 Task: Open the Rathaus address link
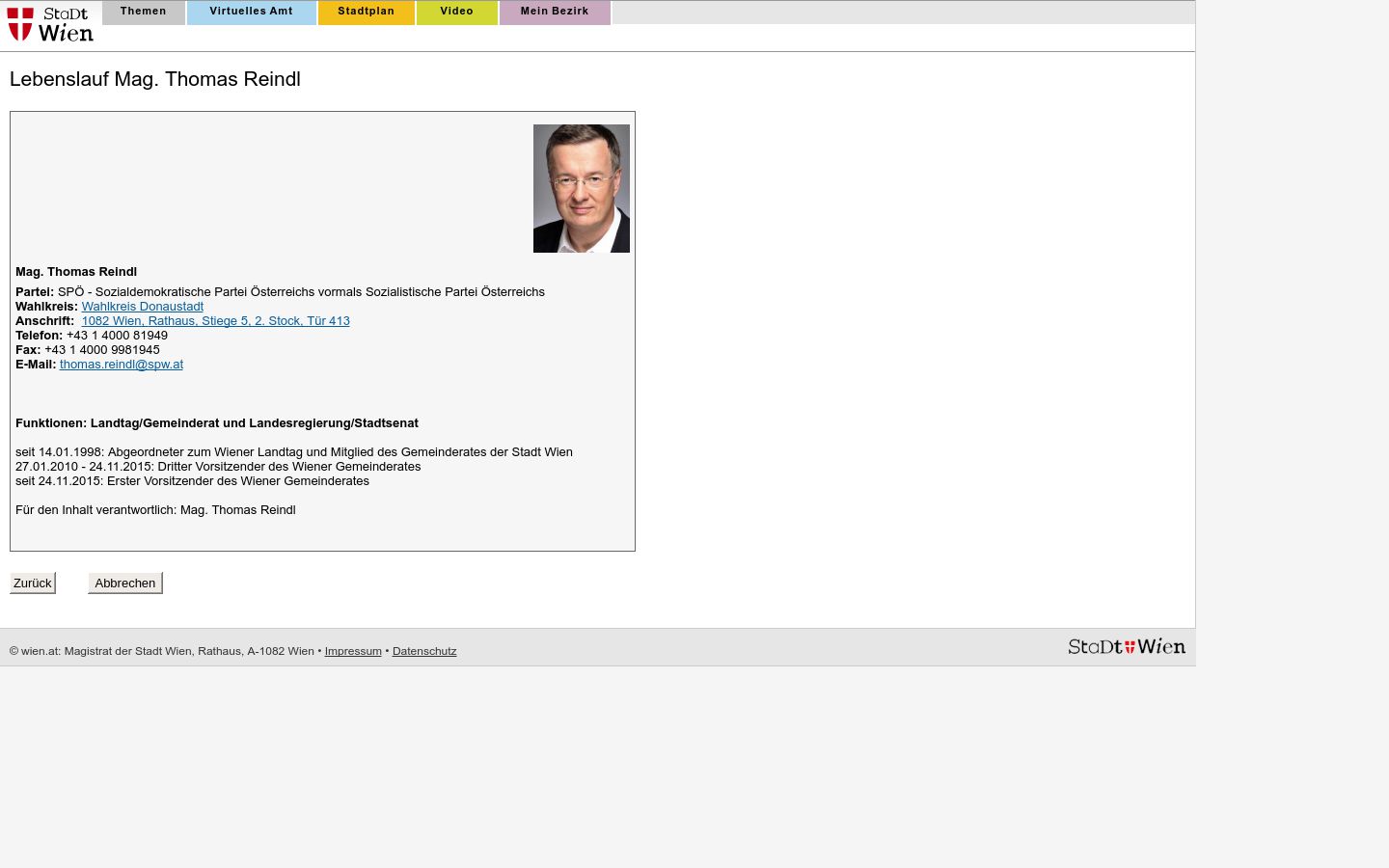click(216, 321)
